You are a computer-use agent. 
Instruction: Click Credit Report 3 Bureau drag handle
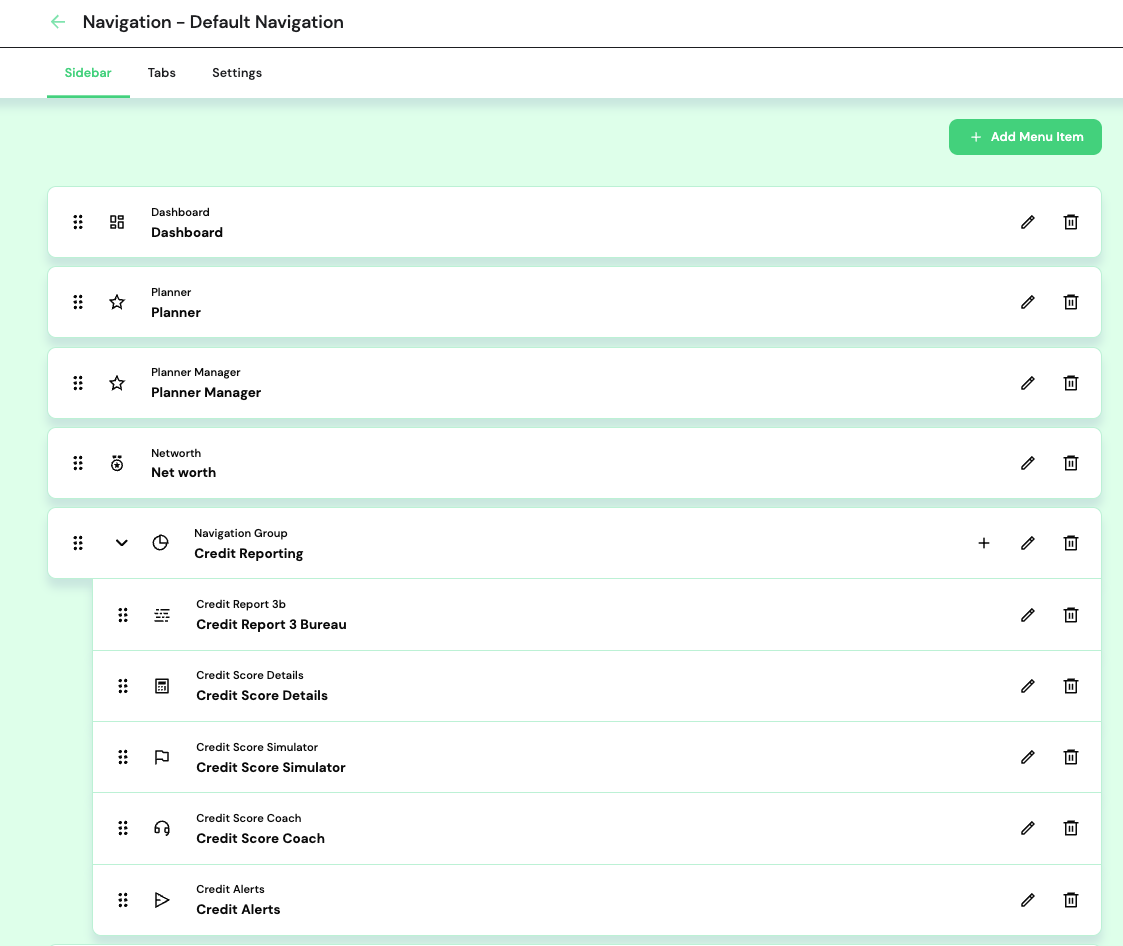[123, 615]
